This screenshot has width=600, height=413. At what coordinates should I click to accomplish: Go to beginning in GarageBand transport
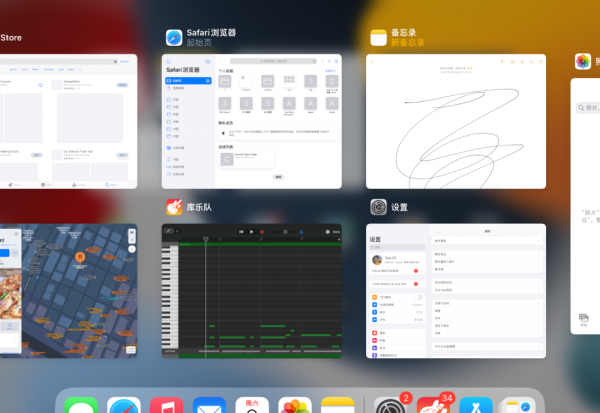pos(241,232)
